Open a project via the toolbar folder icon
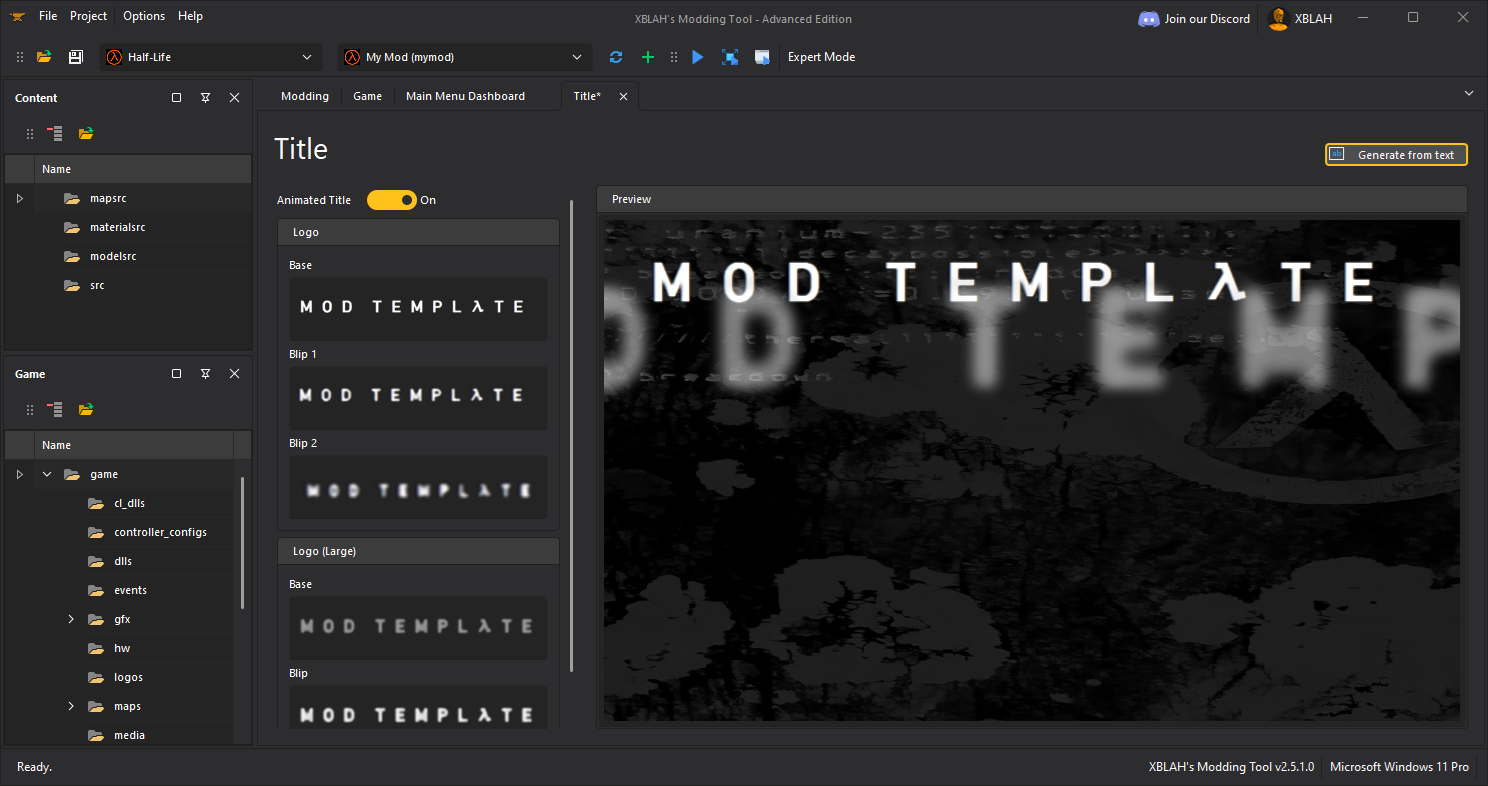The width and height of the screenshot is (1488, 786). 44,57
